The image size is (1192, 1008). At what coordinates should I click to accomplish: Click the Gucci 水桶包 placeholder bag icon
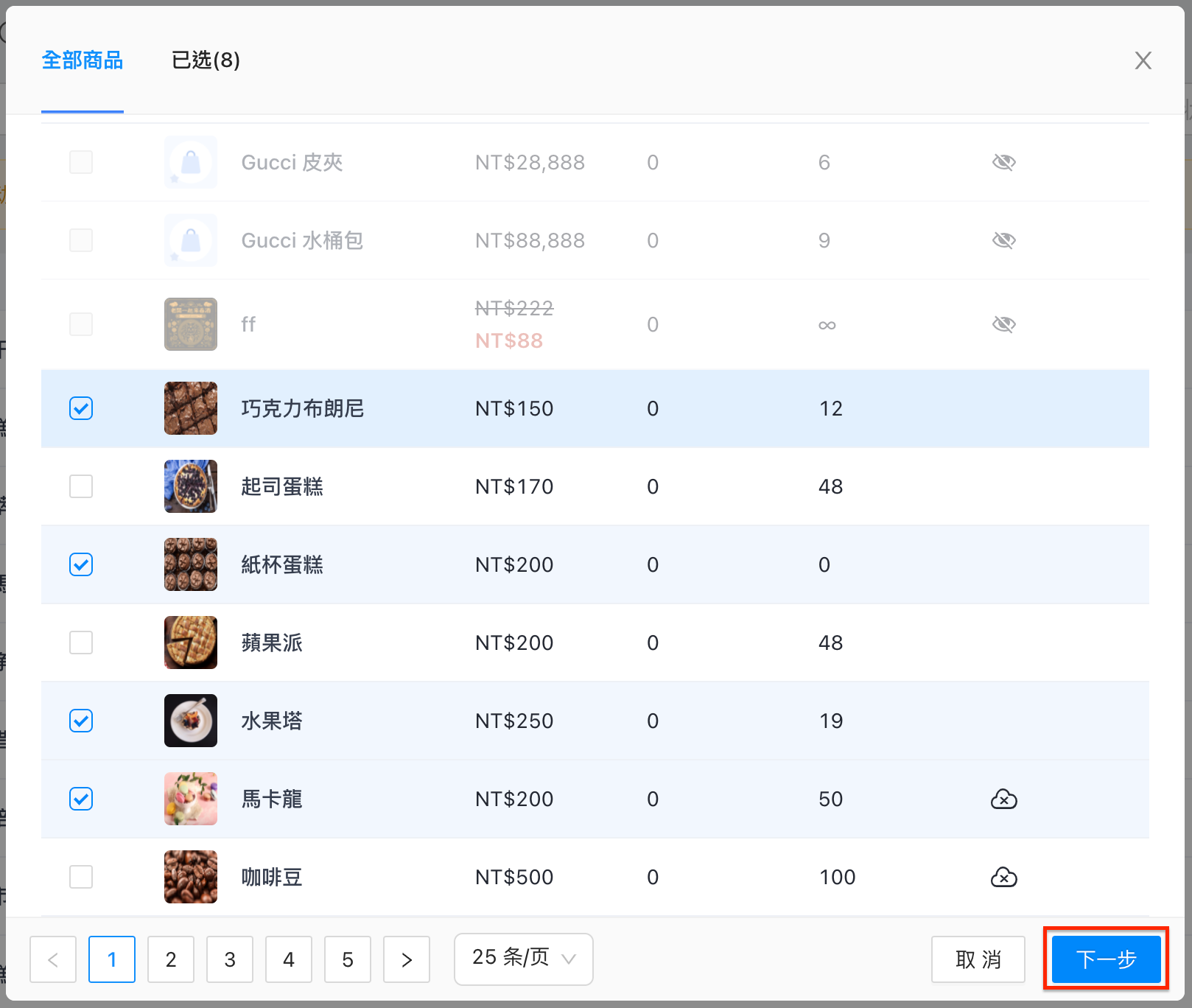coord(191,240)
